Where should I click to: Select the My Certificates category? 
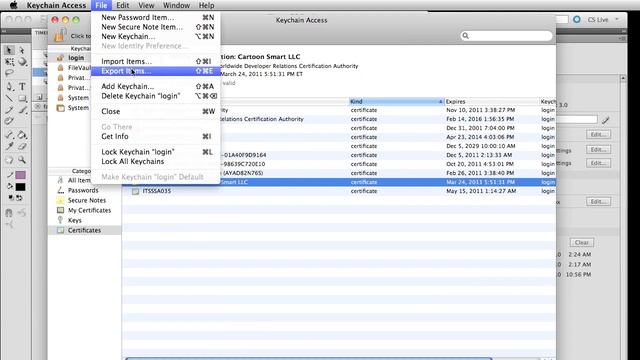pos(84,210)
